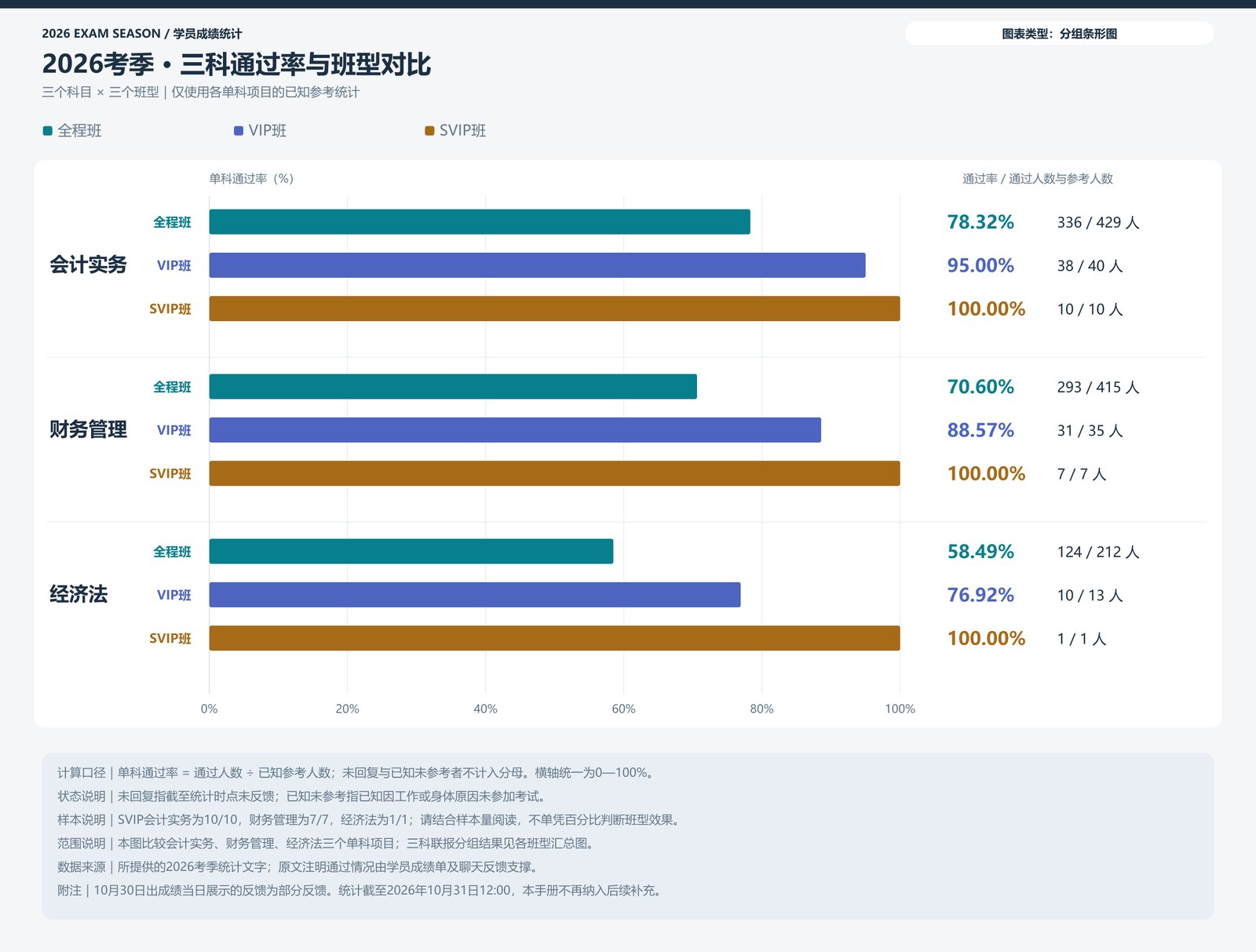This screenshot has width=1256, height=952.
Task: Click the 2026 EXAM SEASON / 学员成绩统计 header
Action: click(142, 34)
